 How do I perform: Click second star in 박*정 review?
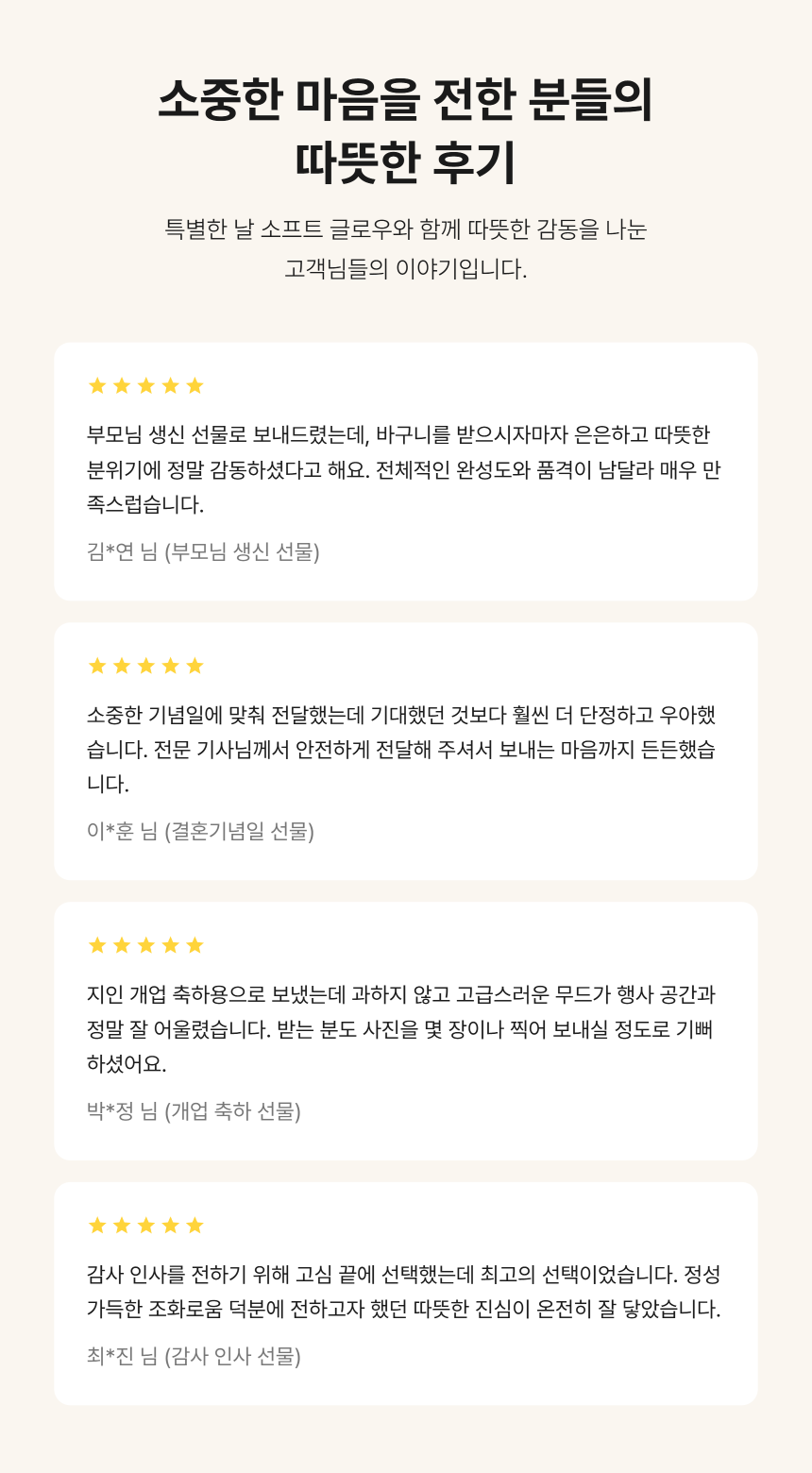pos(121,945)
